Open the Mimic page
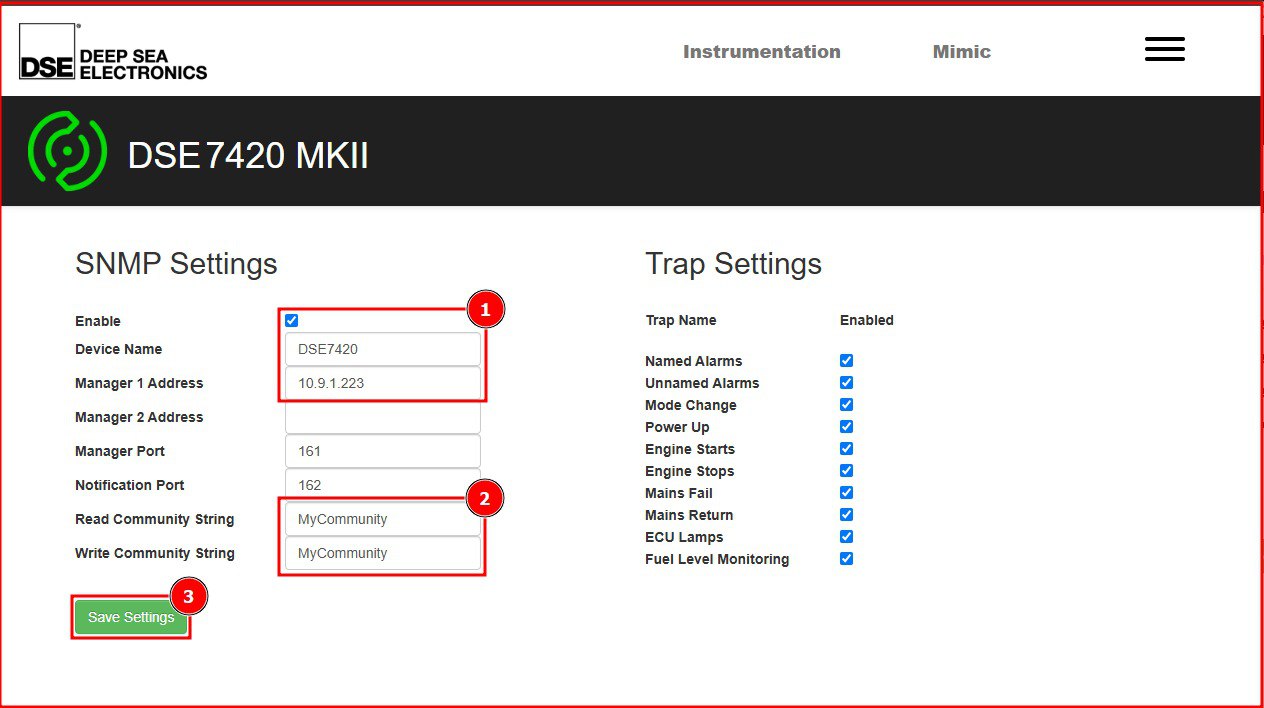 pyautogui.click(x=962, y=52)
